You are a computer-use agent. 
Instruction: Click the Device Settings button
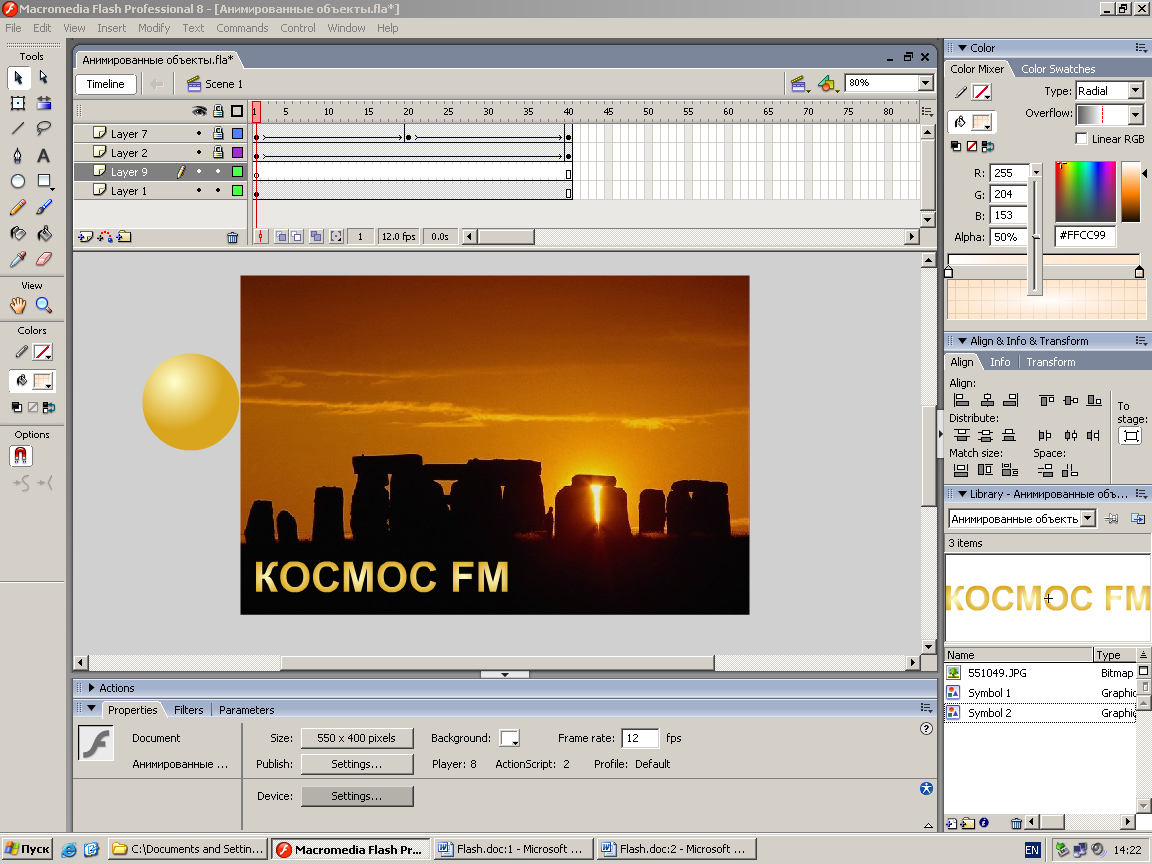[357, 796]
